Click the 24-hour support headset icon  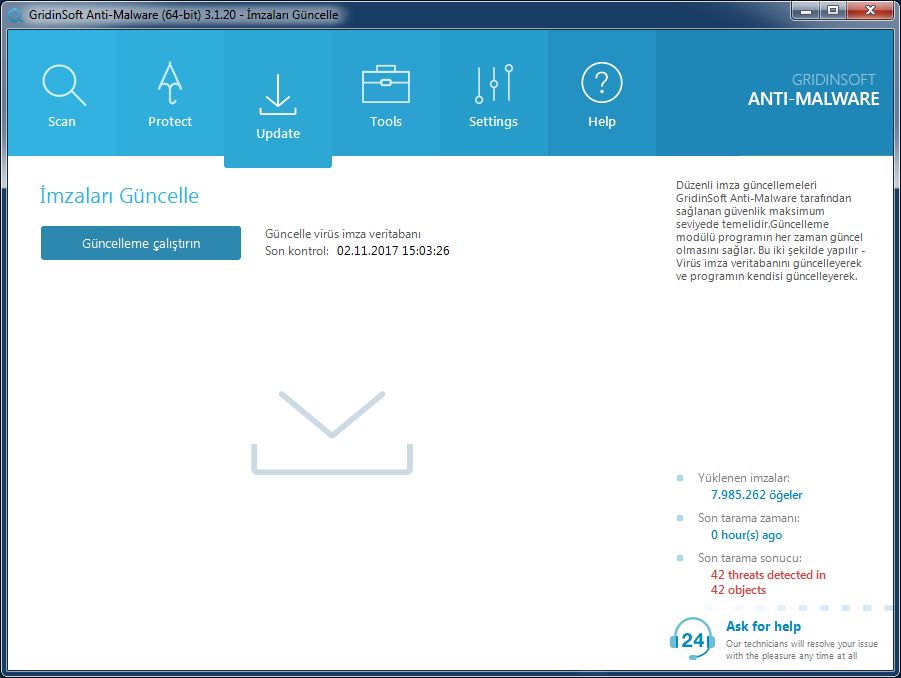pyautogui.click(x=691, y=637)
